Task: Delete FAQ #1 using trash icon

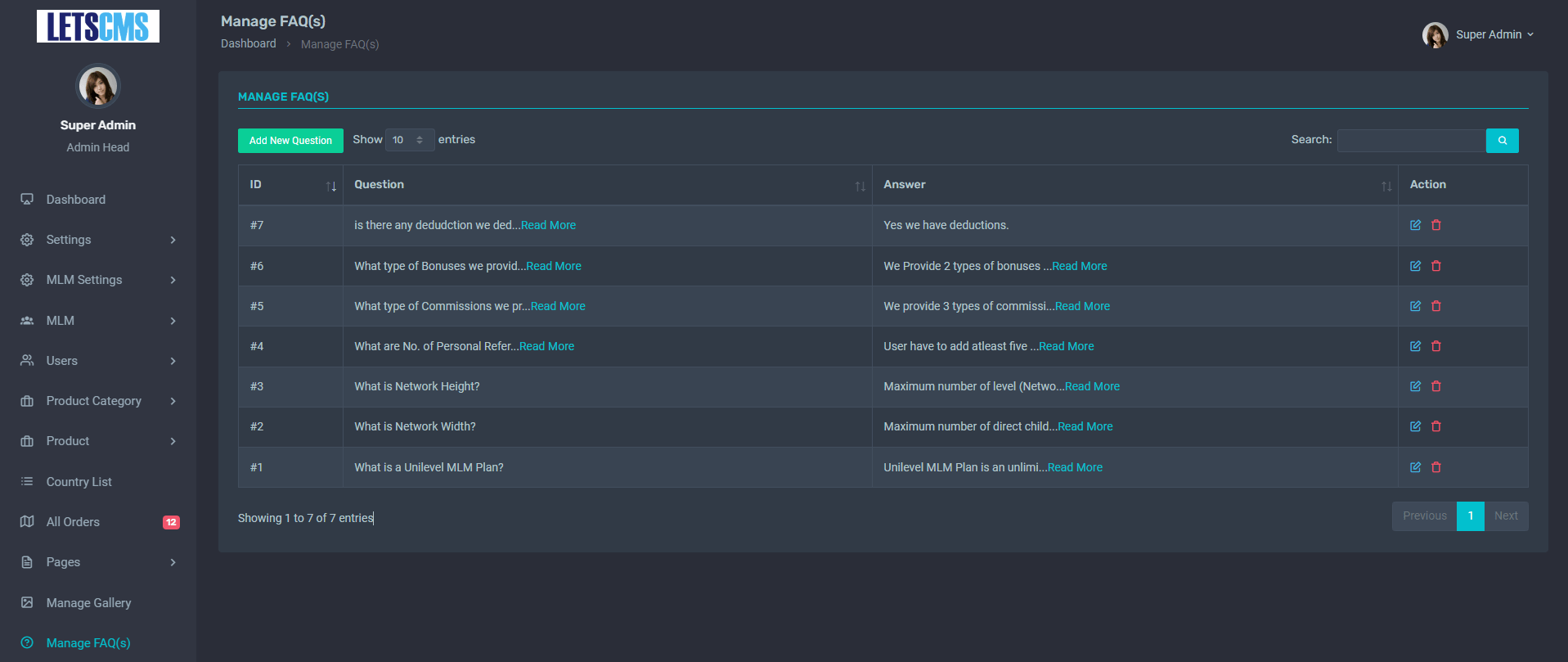Action: click(1436, 467)
